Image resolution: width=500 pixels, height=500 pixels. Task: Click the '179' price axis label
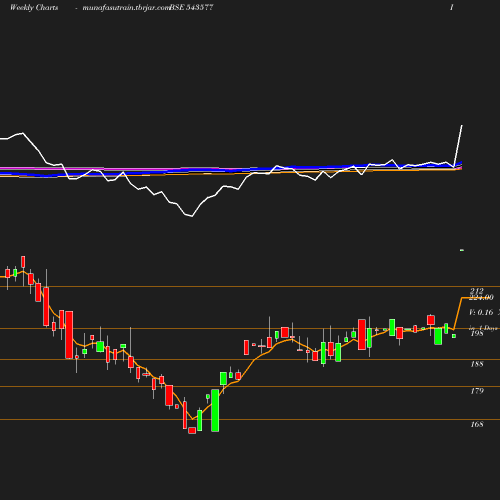(x=477, y=391)
